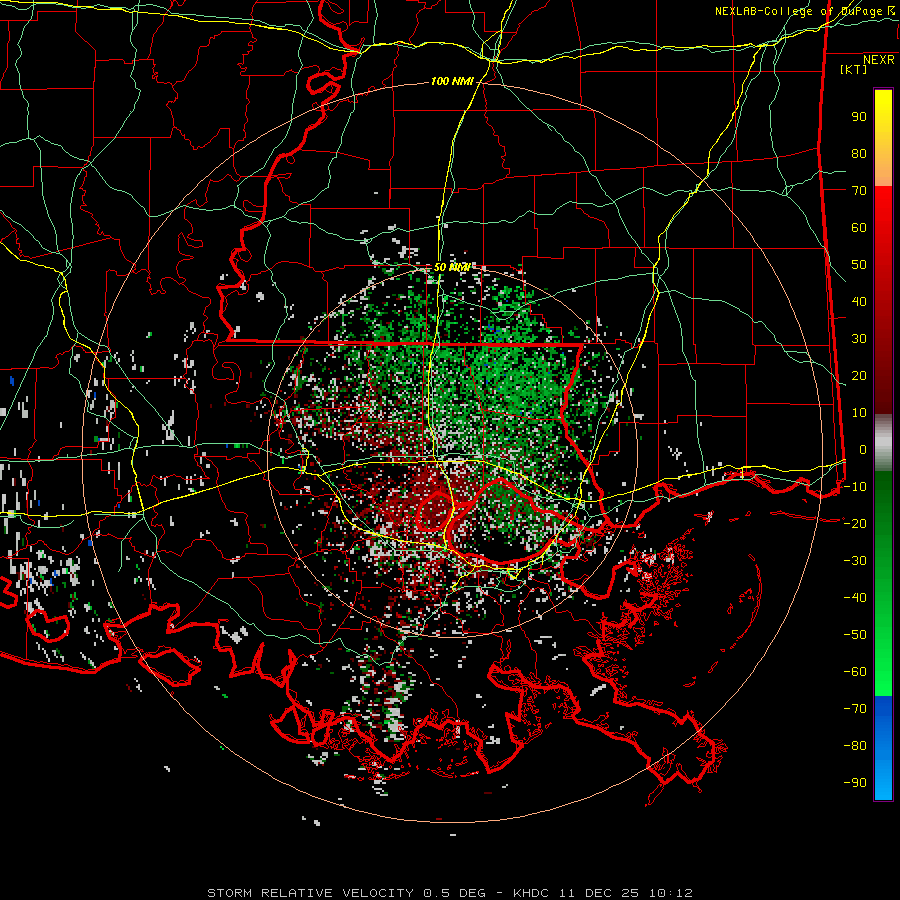This screenshot has height=900, width=900.
Task: Click the -60 value on the velocity scale
Action: (855, 672)
